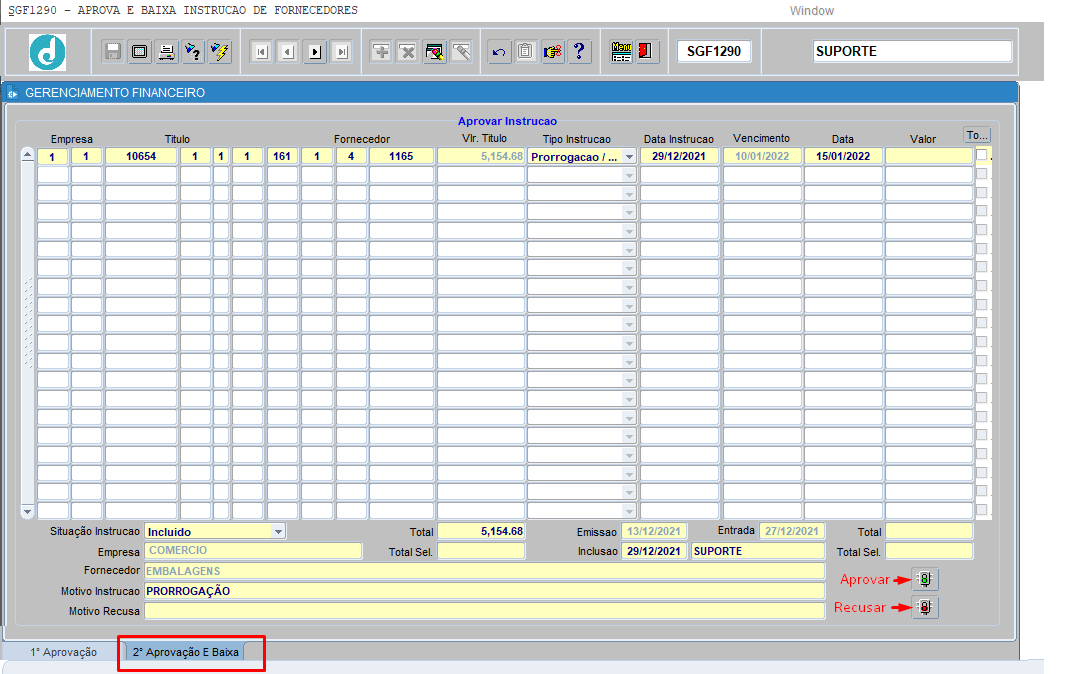
Task: Click the Empresa field showing COMERCIO
Action: pos(254,551)
